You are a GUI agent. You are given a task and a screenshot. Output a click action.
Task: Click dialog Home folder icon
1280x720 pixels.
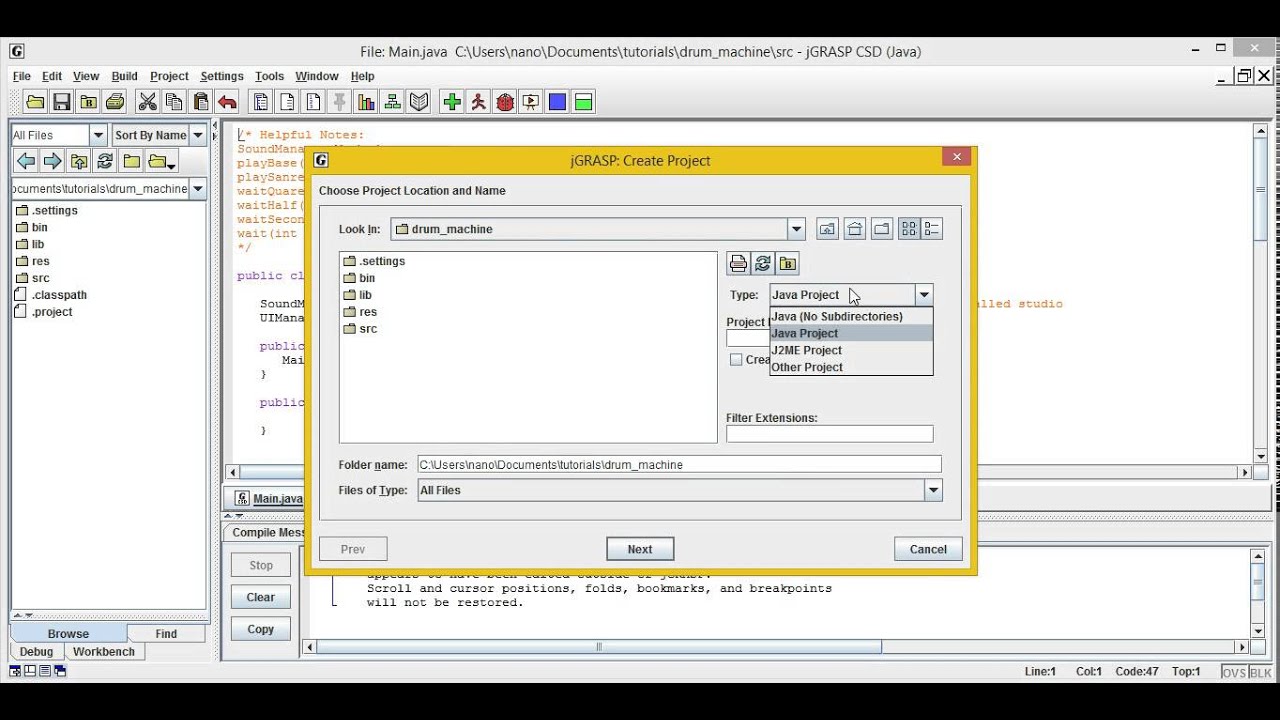(x=855, y=229)
